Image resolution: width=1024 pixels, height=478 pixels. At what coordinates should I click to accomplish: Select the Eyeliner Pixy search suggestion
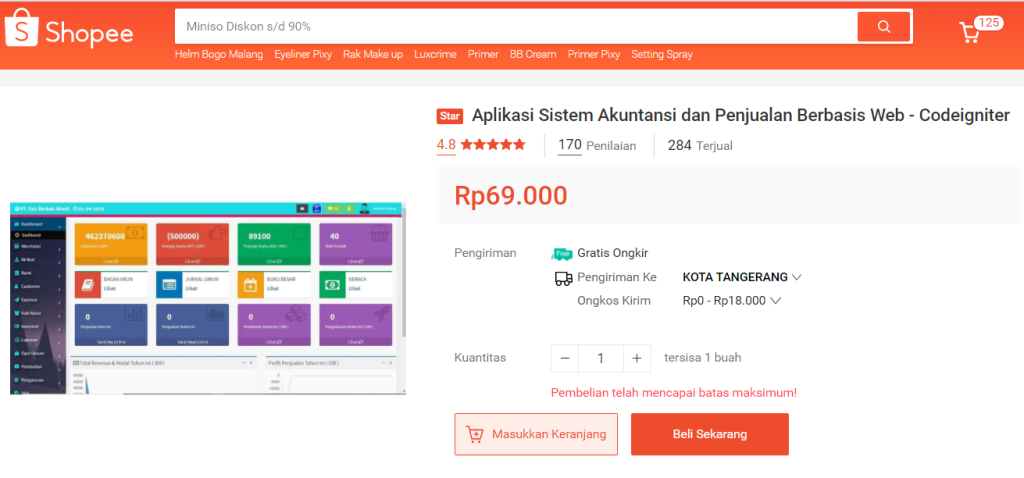(x=303, y=54)
